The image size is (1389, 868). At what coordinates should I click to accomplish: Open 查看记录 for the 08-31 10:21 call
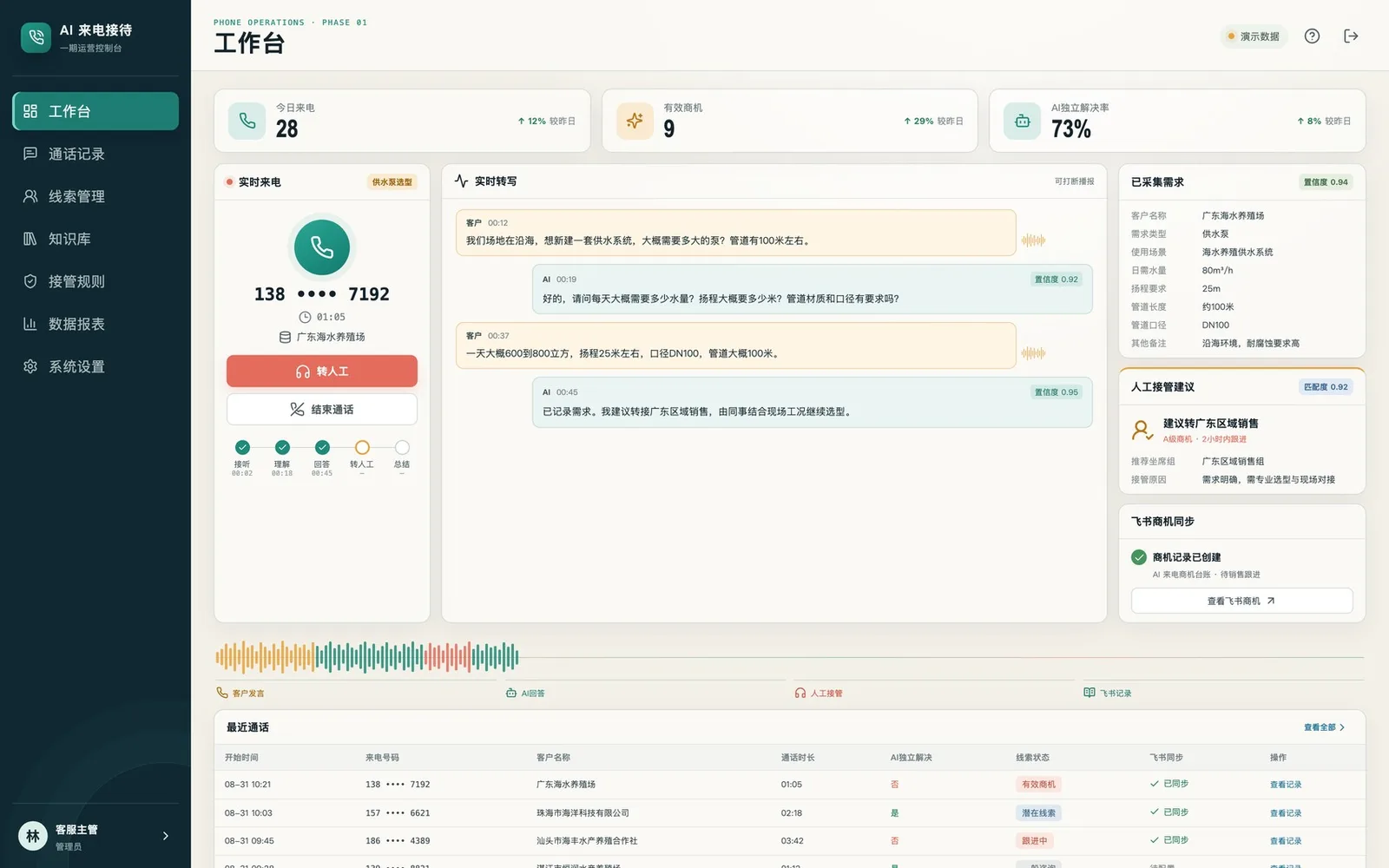[1286, 785]
